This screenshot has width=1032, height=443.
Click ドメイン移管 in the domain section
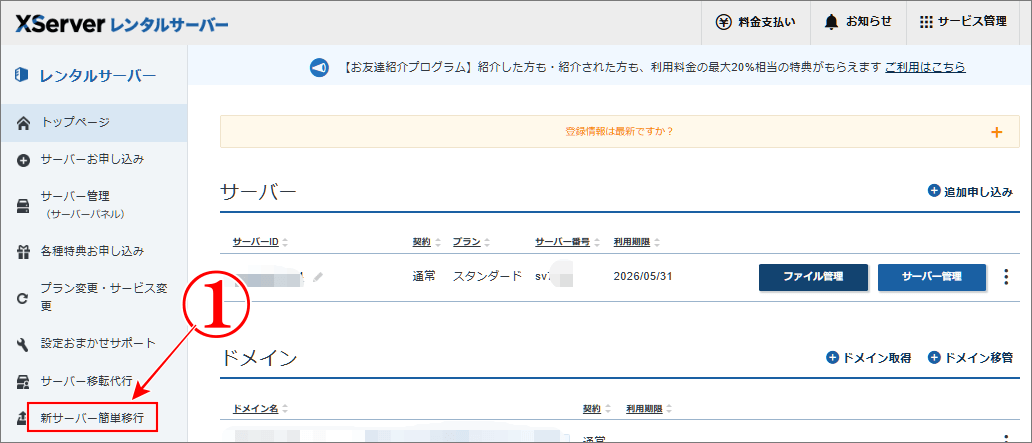(x=970, y=358)
